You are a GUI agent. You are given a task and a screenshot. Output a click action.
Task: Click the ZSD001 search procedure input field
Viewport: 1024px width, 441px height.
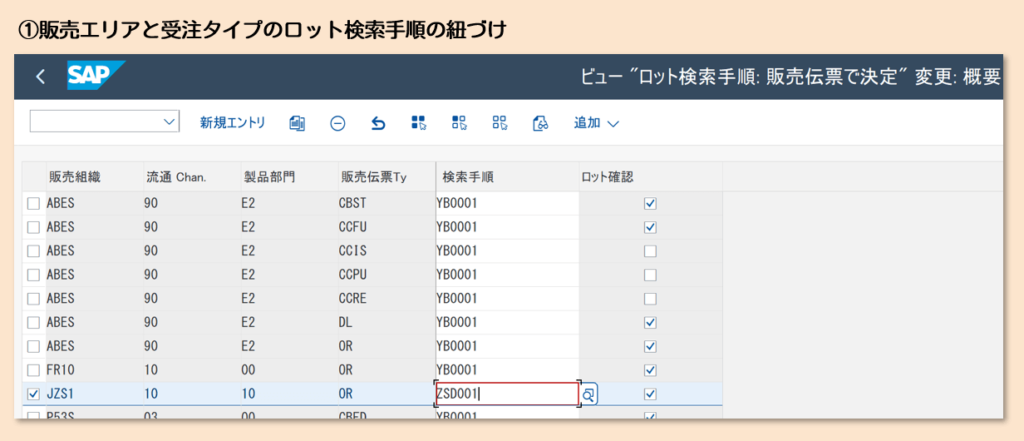(507, 394)
